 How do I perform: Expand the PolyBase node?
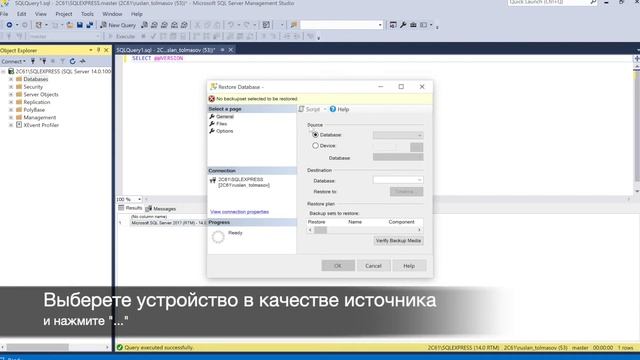tap(11, 110)
